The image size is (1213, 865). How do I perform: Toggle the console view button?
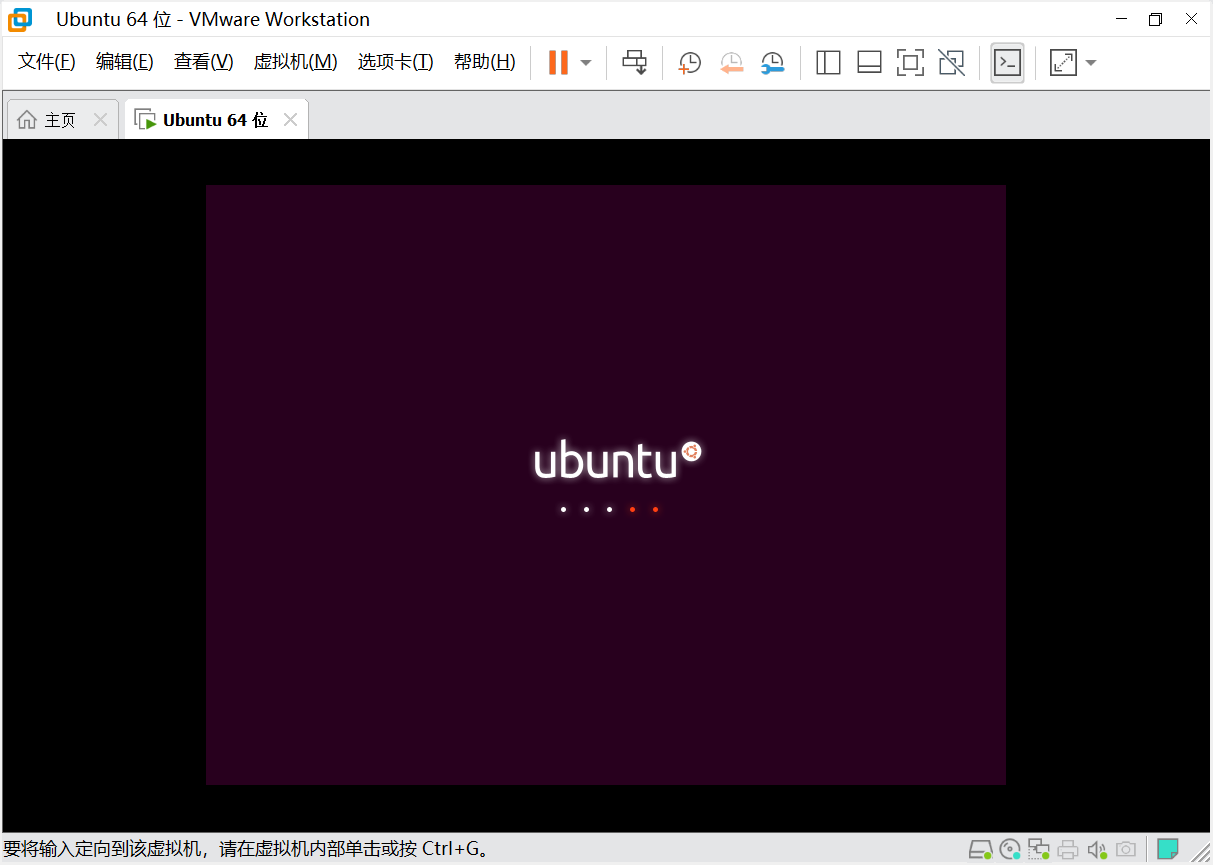point(1007,63)
